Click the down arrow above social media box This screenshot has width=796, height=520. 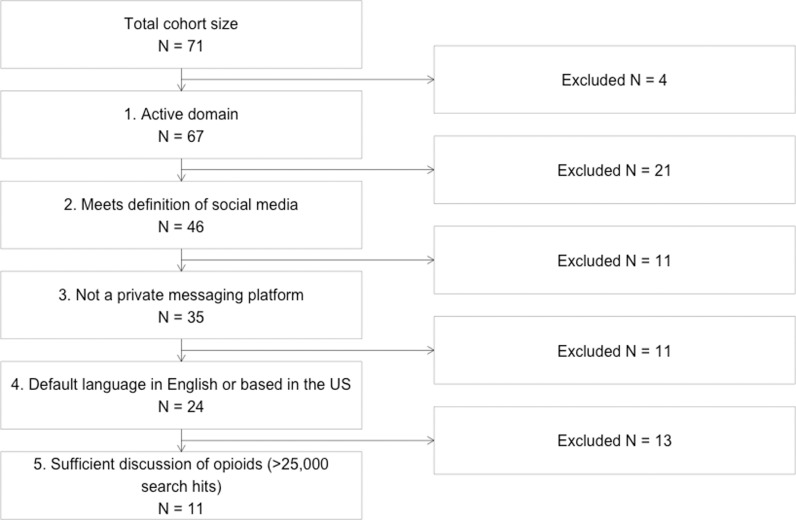click(181, 170)
